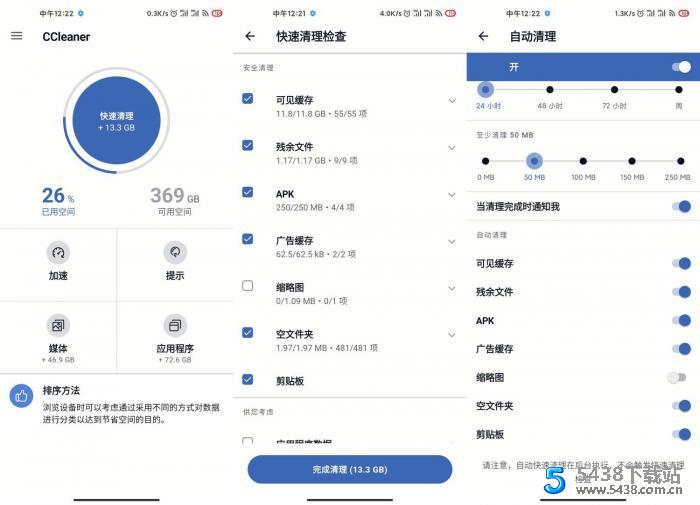
Task: Uncheck the Clipboard checkbox
Action: click(x=247, y=380)
